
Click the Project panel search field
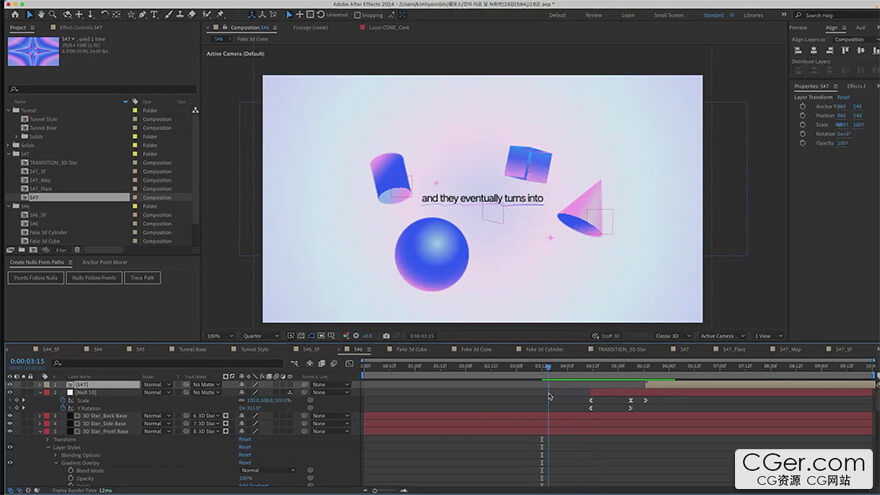(103, 89)
